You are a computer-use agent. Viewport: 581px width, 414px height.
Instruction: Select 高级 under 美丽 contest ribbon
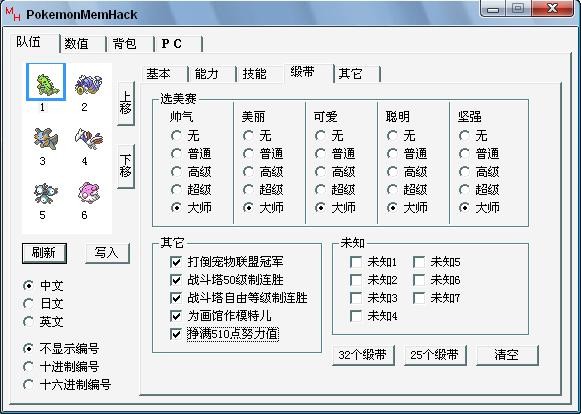click(263, 172)
